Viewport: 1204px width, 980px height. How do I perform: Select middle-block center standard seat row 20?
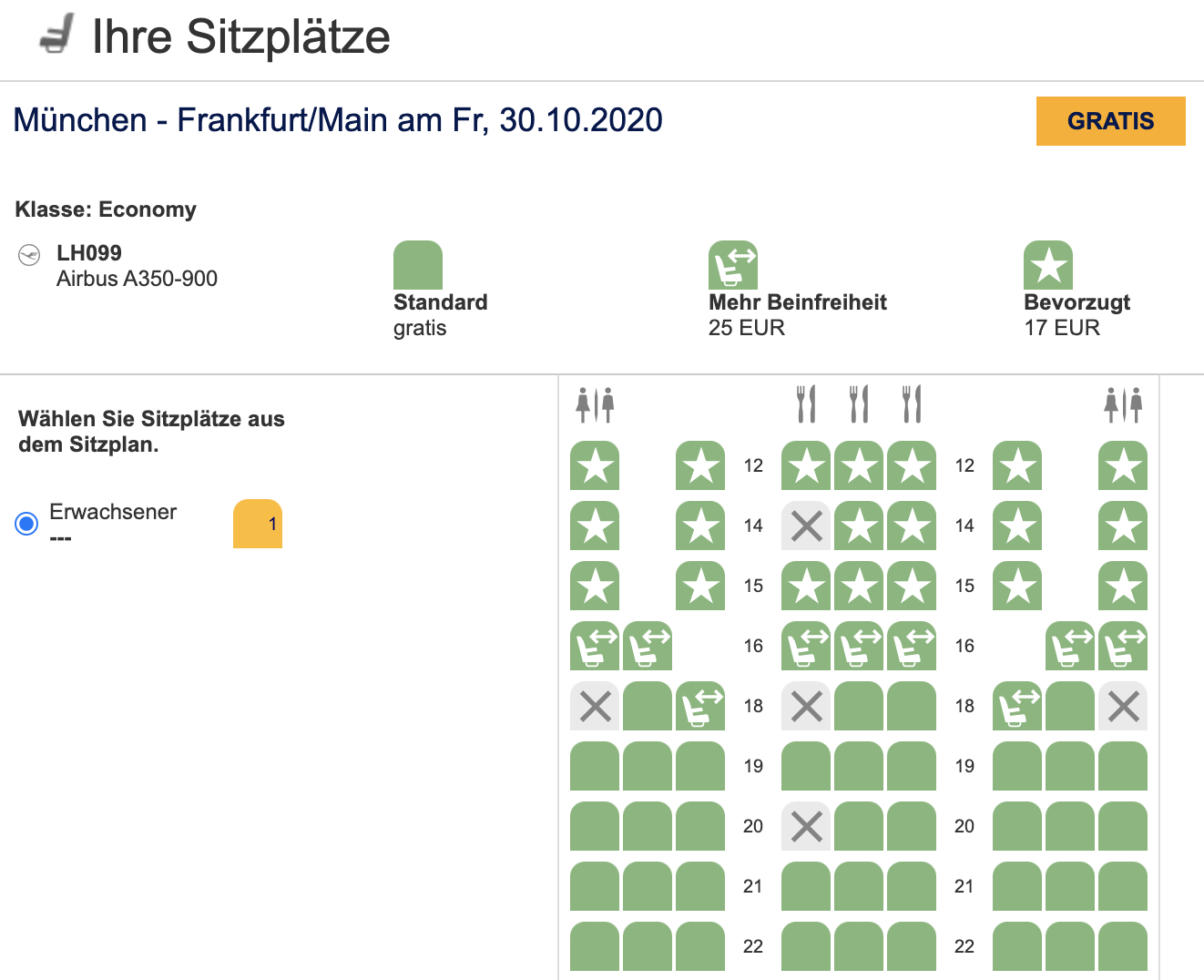859,827
